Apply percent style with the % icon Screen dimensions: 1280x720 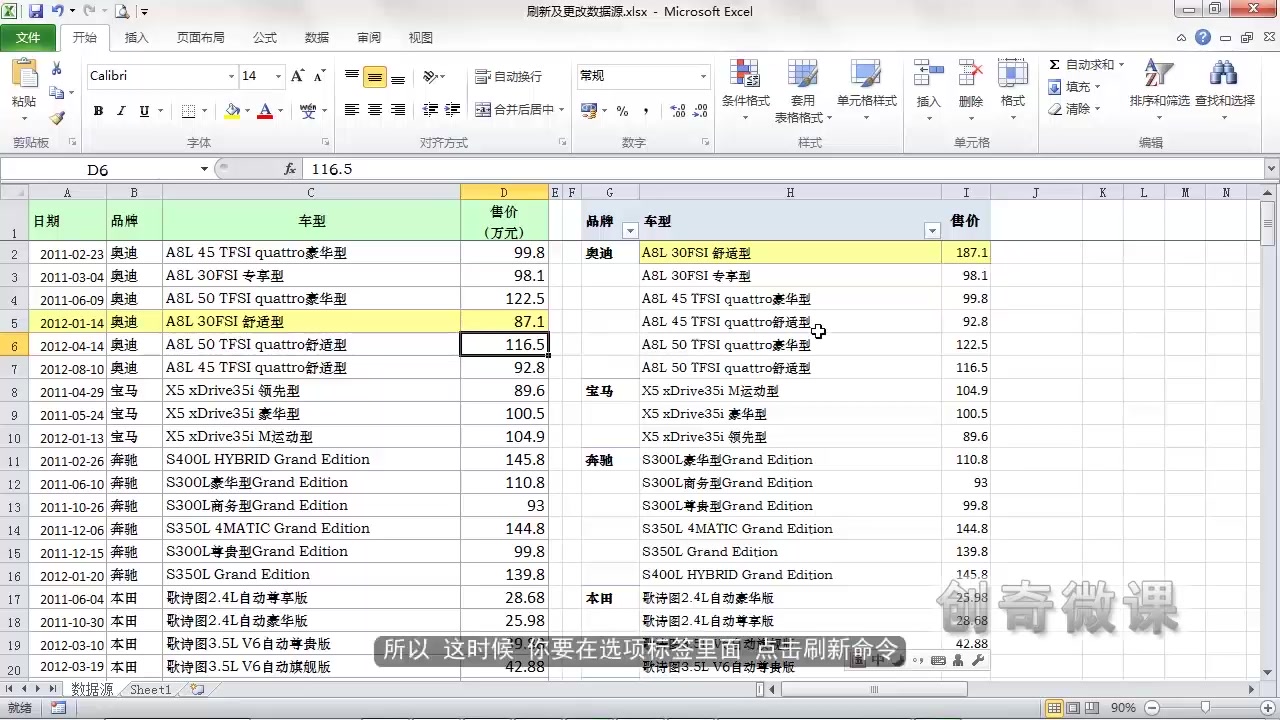click(621, 110)
